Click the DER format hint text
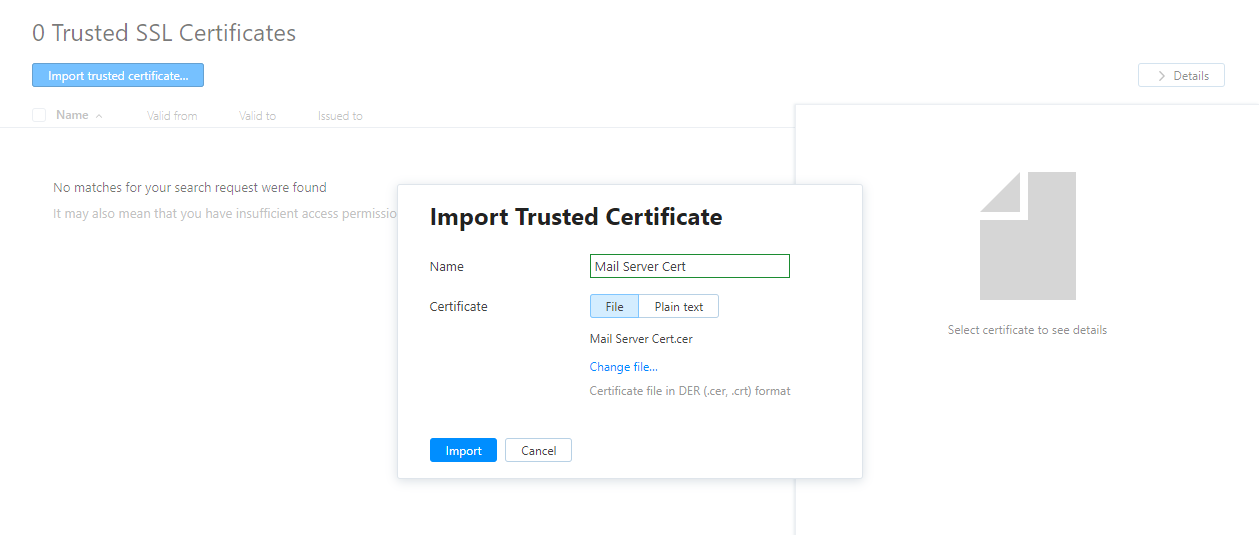 (x=690, y=391)
